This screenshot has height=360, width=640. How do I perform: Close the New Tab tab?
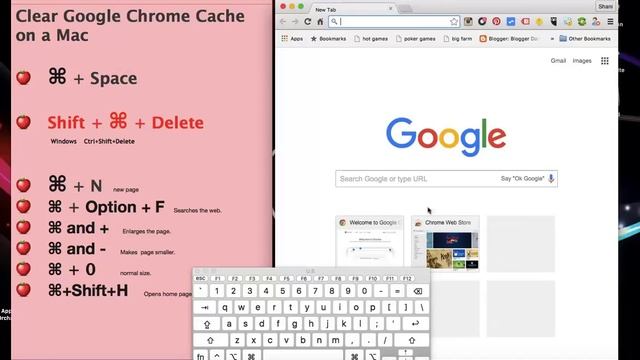click(x=390, y=9)
